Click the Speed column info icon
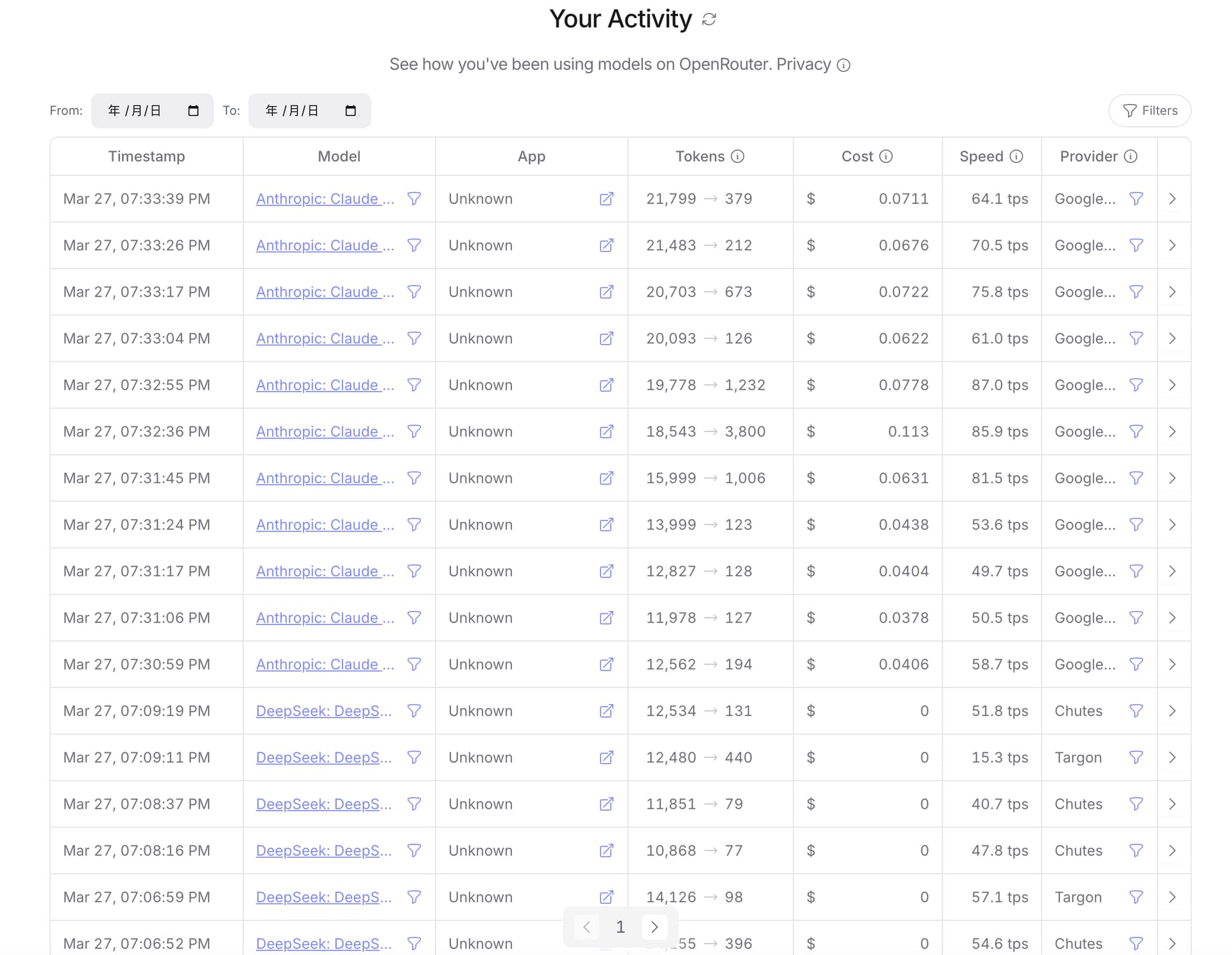 coord(1016,156)
